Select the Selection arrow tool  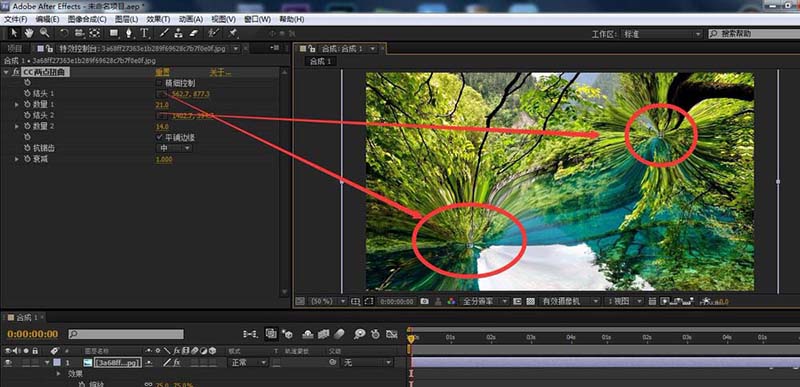pyautogui.click(x=14, y=33)
